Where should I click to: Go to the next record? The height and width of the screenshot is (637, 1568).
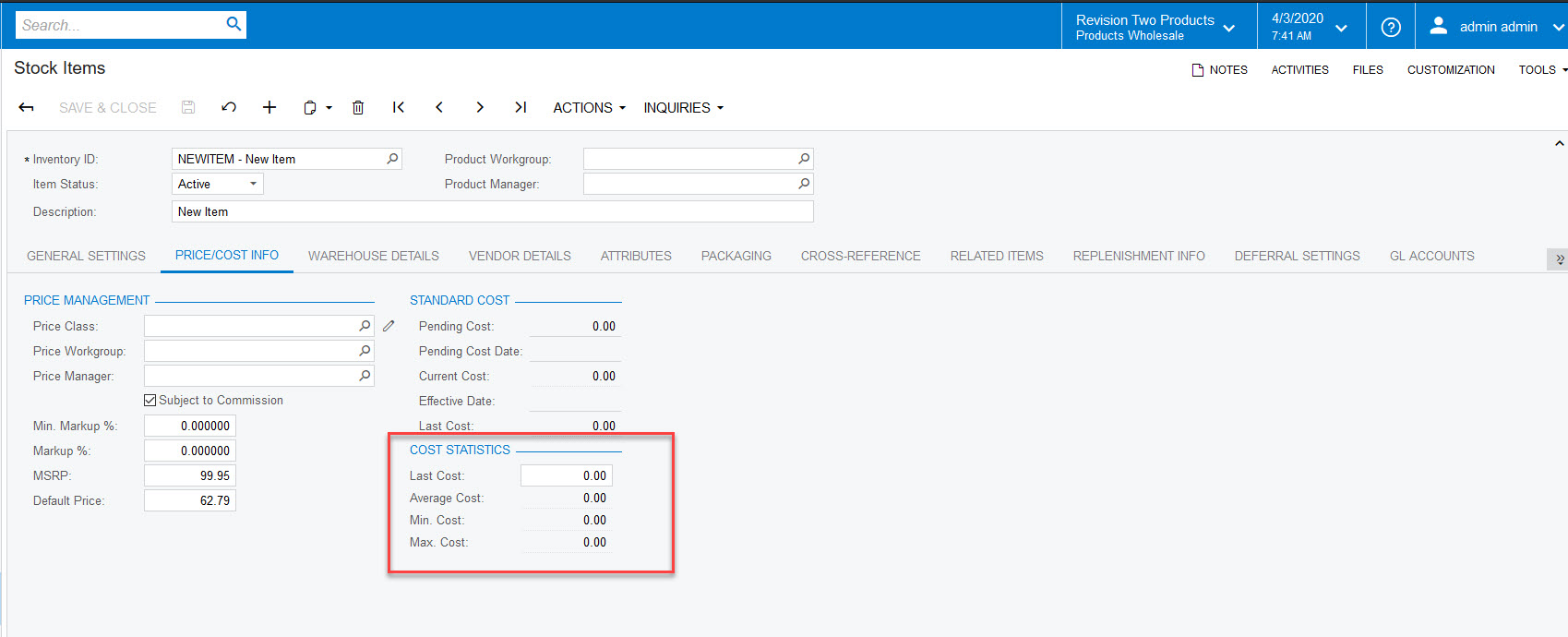point(480,107)
